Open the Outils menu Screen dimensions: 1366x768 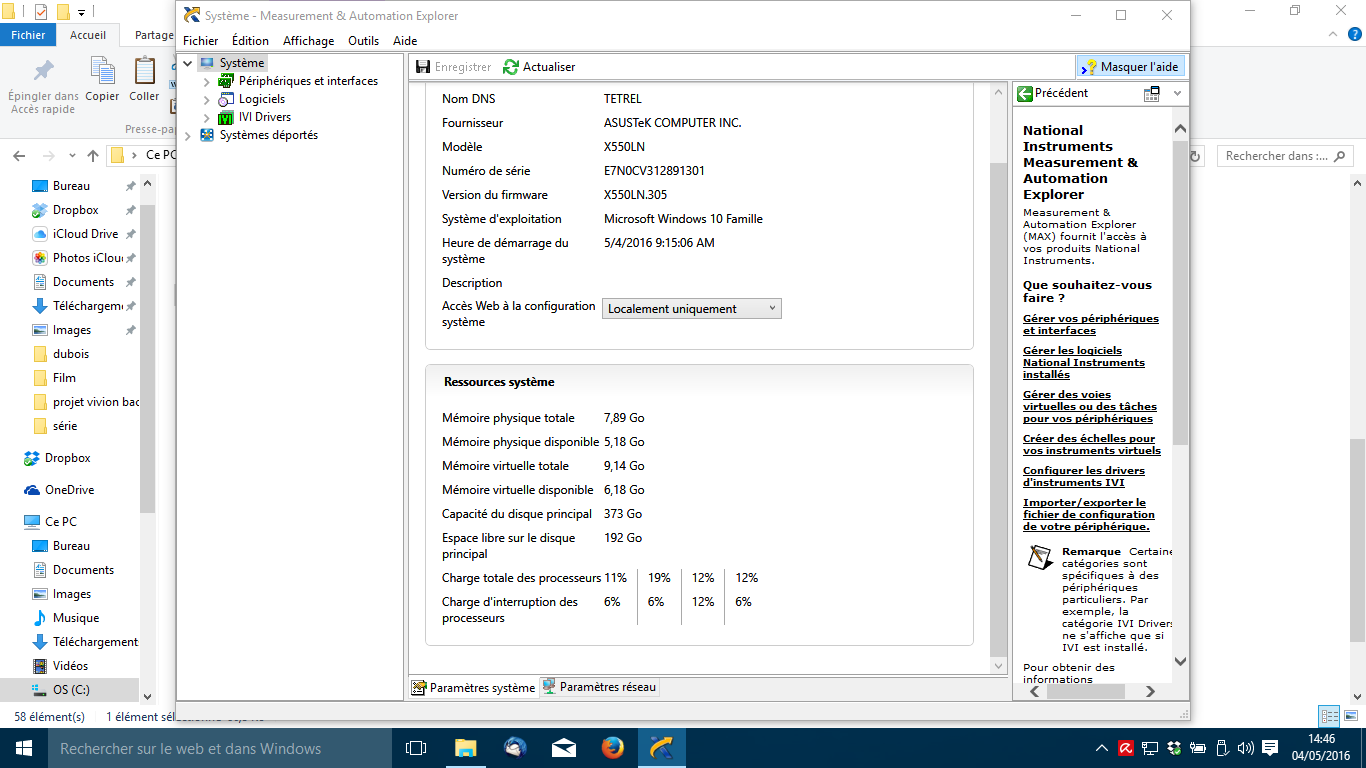click(364, 41)
